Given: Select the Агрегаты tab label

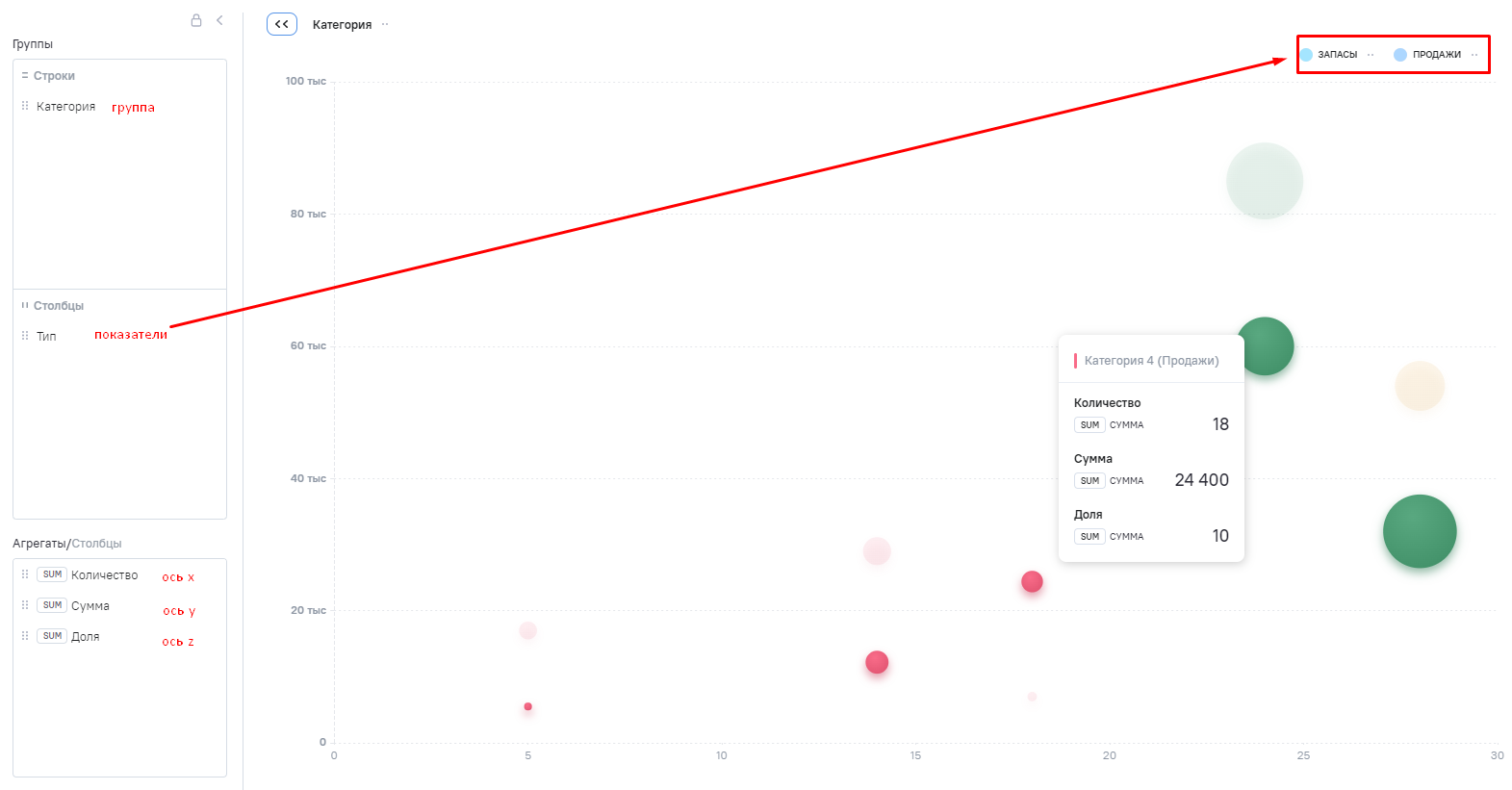Looking at the screenshot, I should coord(39,544).
